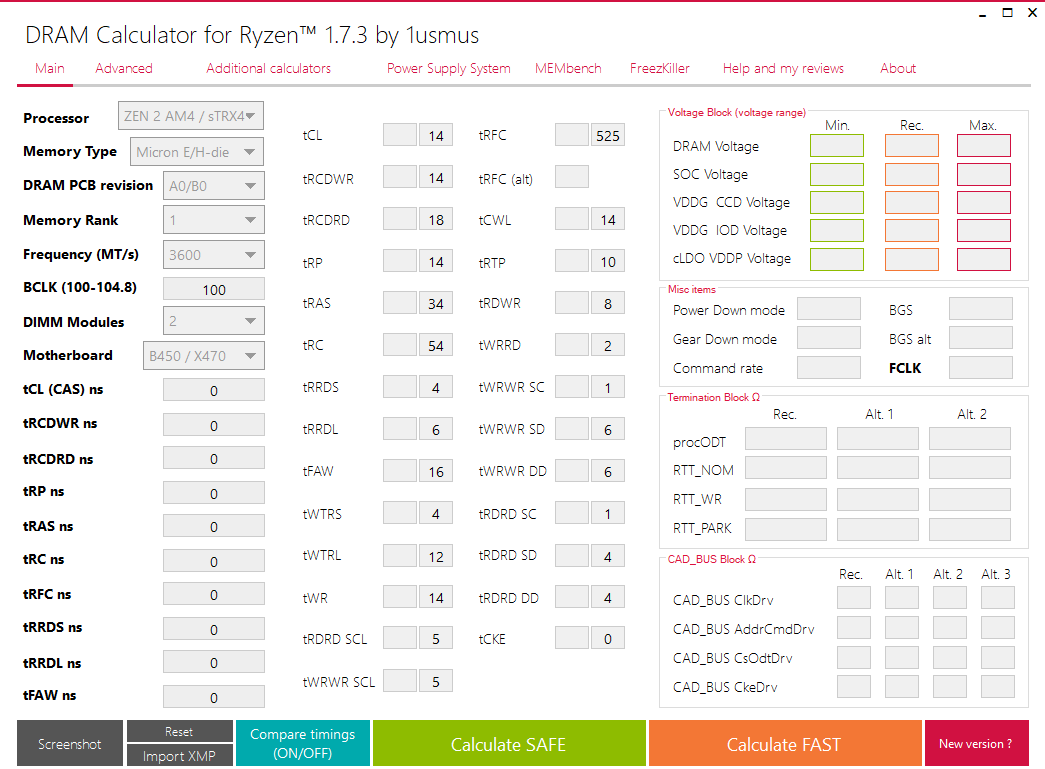
Task: Click SOC Voltage Rec. box
Action: point(912,174)
